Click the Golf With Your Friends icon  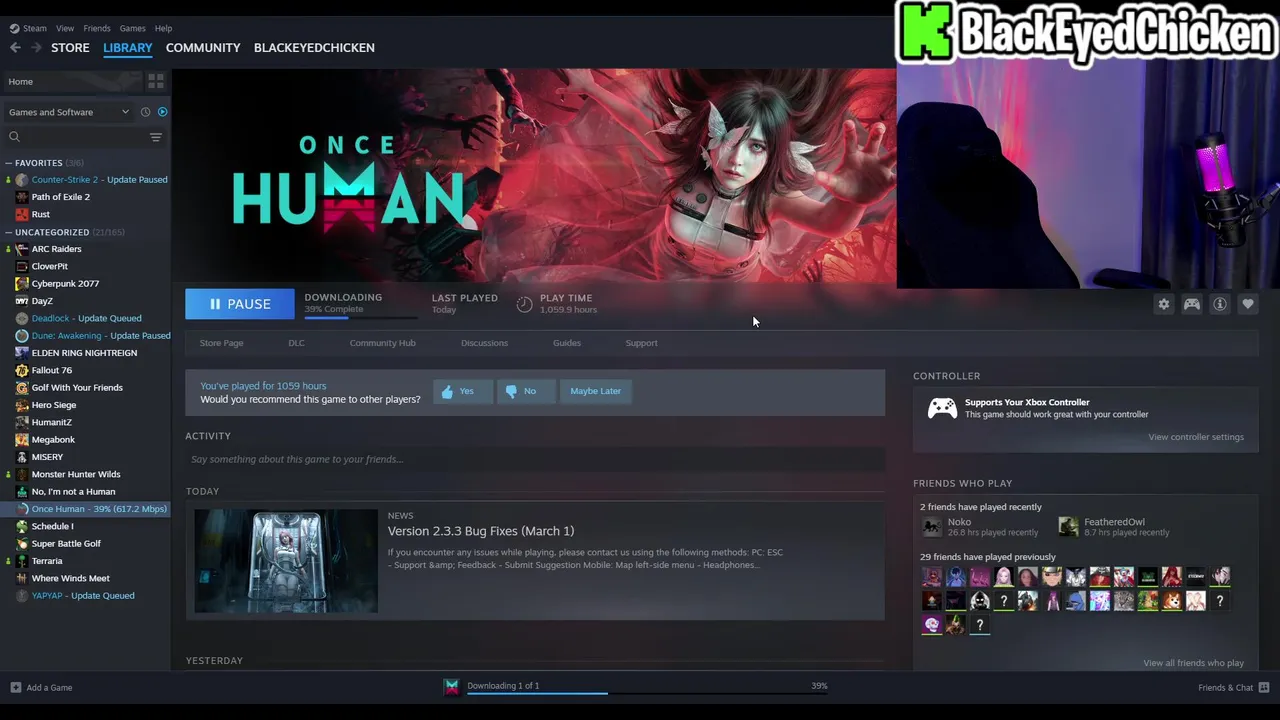(x=22, y=388)
